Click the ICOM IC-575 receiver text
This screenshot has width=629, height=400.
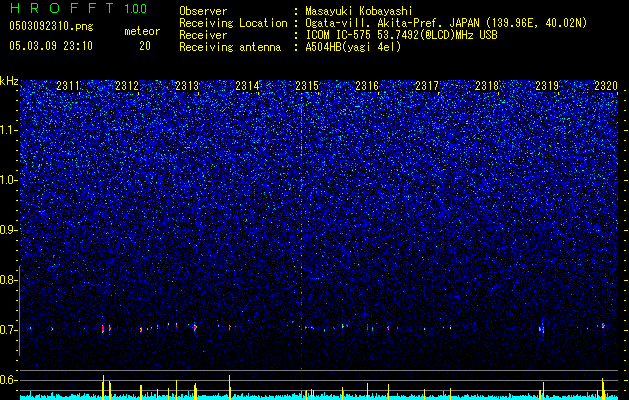coord(401,35)
